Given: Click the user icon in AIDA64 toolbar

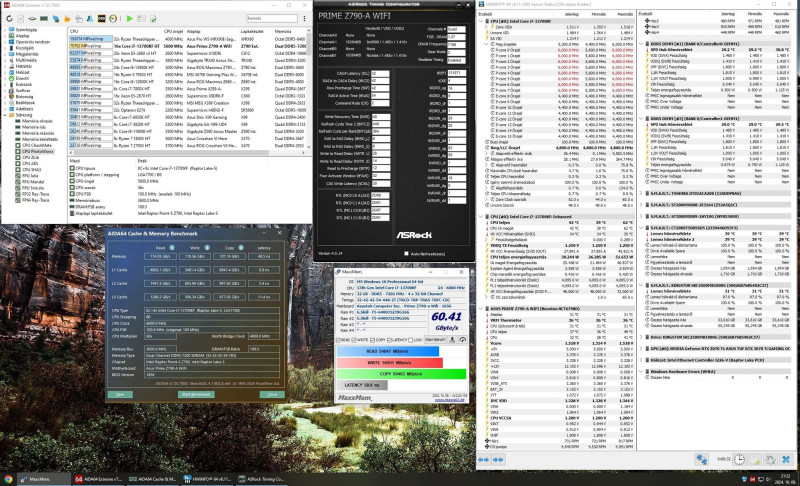Looking at the screenshot, I should (x=90, y=19).
